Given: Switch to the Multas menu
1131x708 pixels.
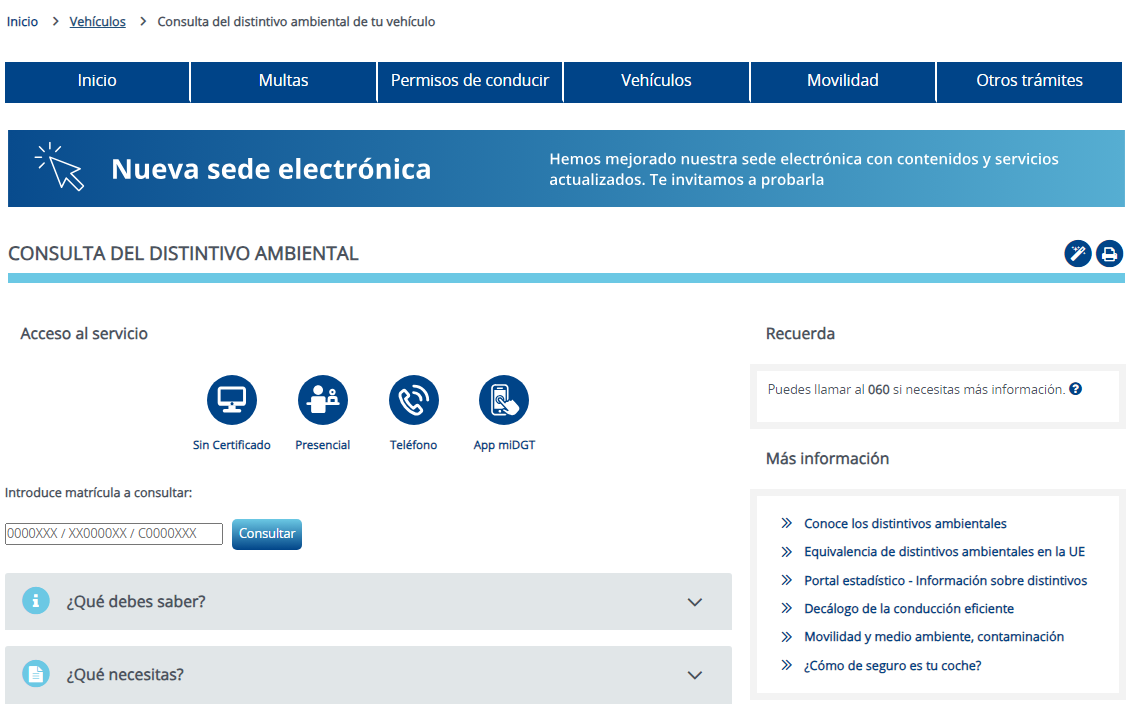Looking at the screenshot, I should 283,82.
